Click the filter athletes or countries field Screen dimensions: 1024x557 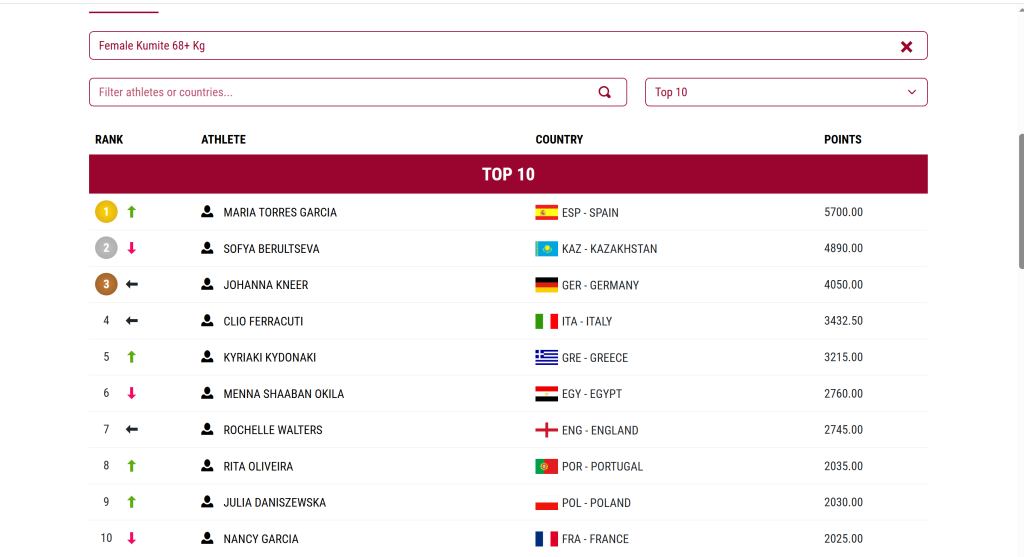click(x=340, y=92)
